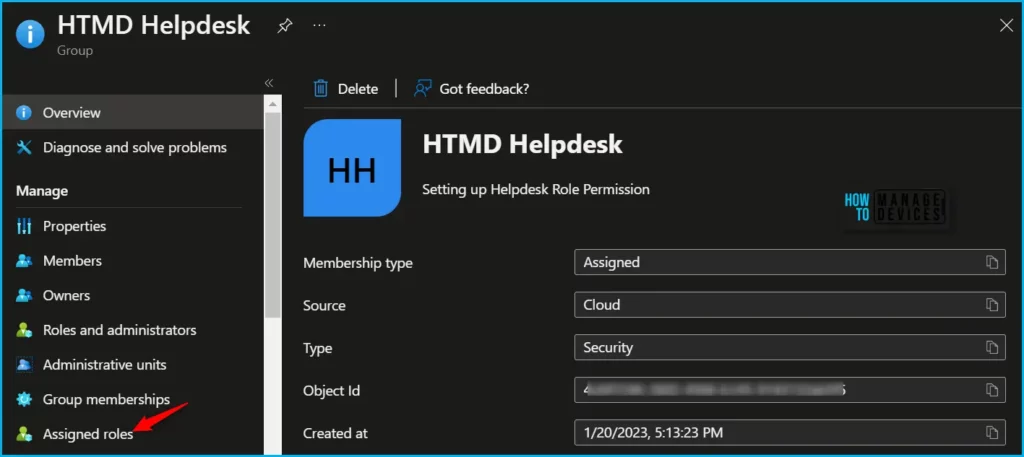Viewport: 1024px width, 457px height.
Task: Click the Membership type label
Action: (358, 263)
